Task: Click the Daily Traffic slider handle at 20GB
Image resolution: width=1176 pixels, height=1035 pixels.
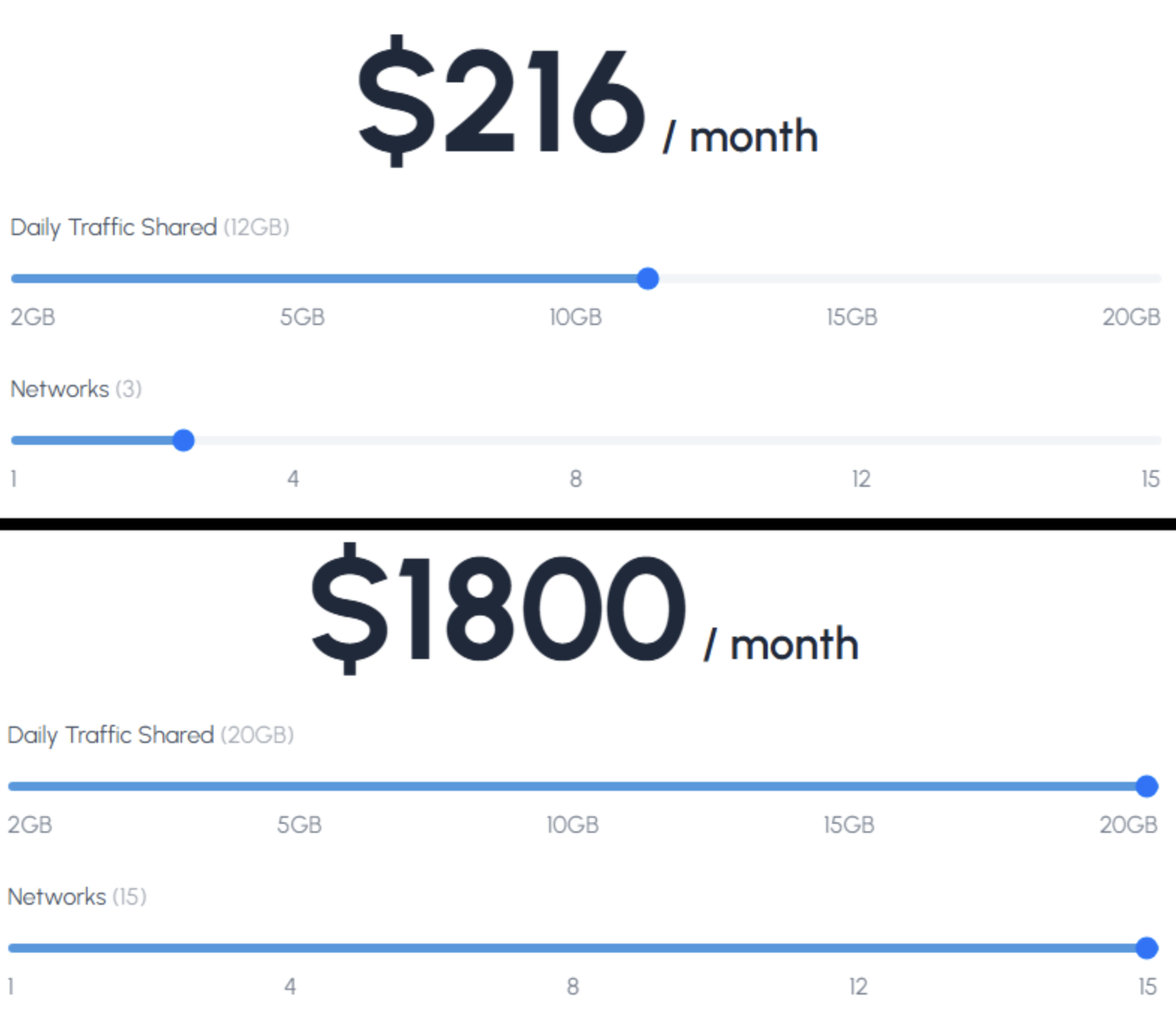Action: pos(1147,786)
